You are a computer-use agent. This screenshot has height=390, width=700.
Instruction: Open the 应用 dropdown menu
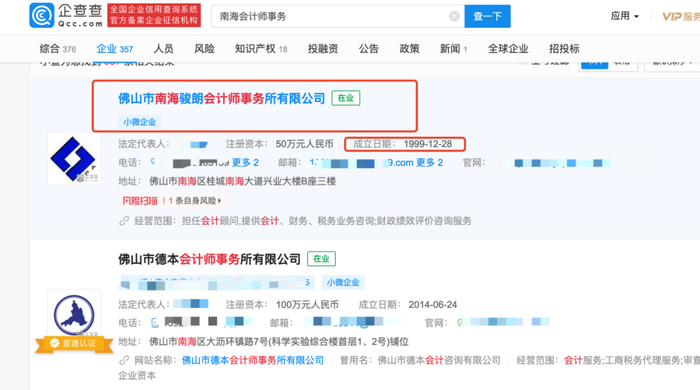[x=625, y=16]
